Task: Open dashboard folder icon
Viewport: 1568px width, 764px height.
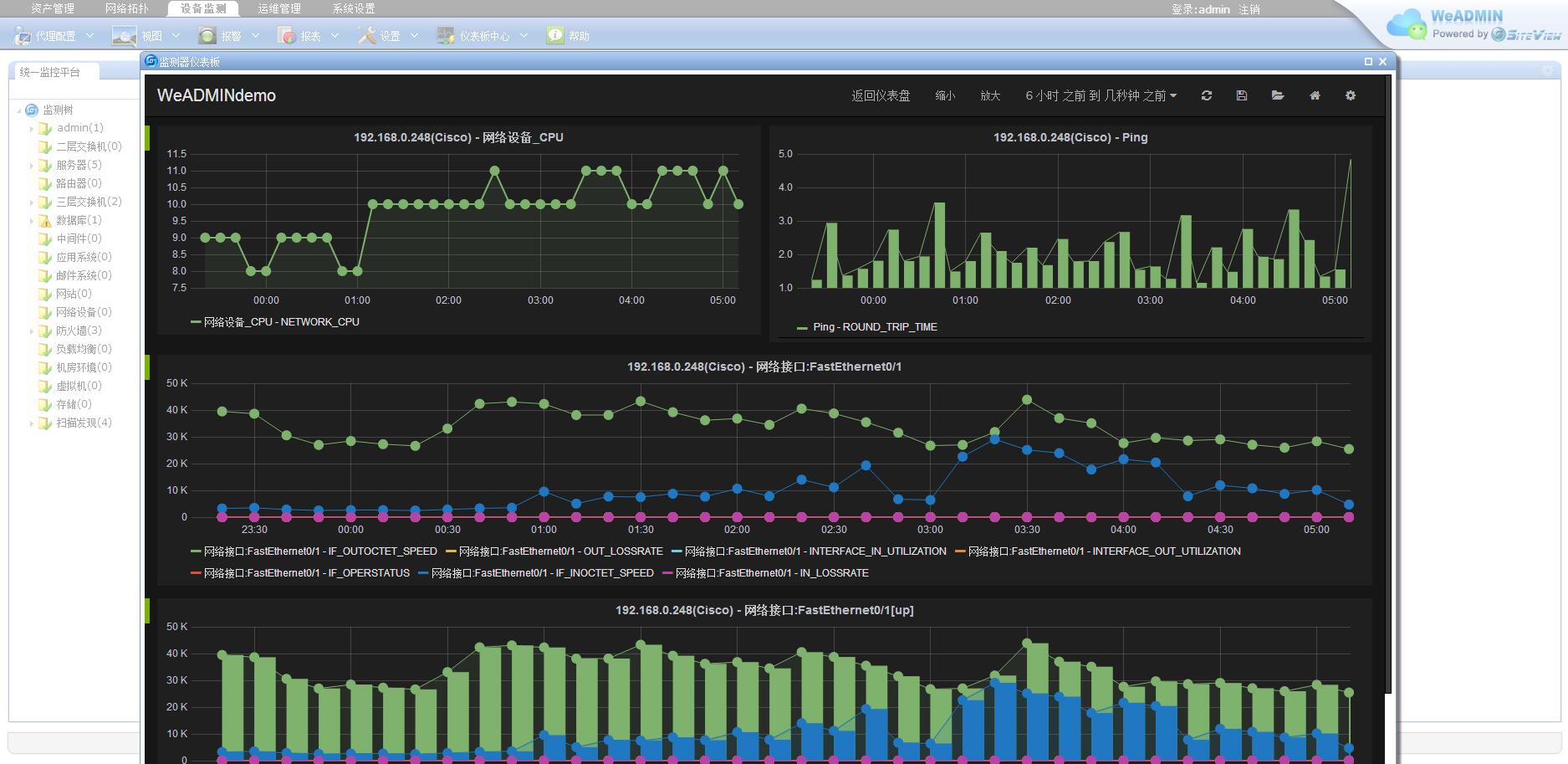Action: coord(1278,95)
